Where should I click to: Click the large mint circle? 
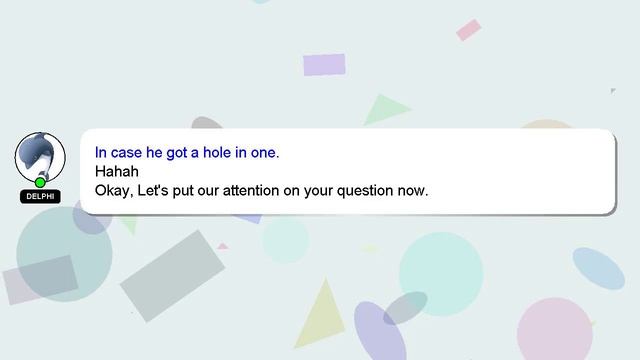click(441, 274)
